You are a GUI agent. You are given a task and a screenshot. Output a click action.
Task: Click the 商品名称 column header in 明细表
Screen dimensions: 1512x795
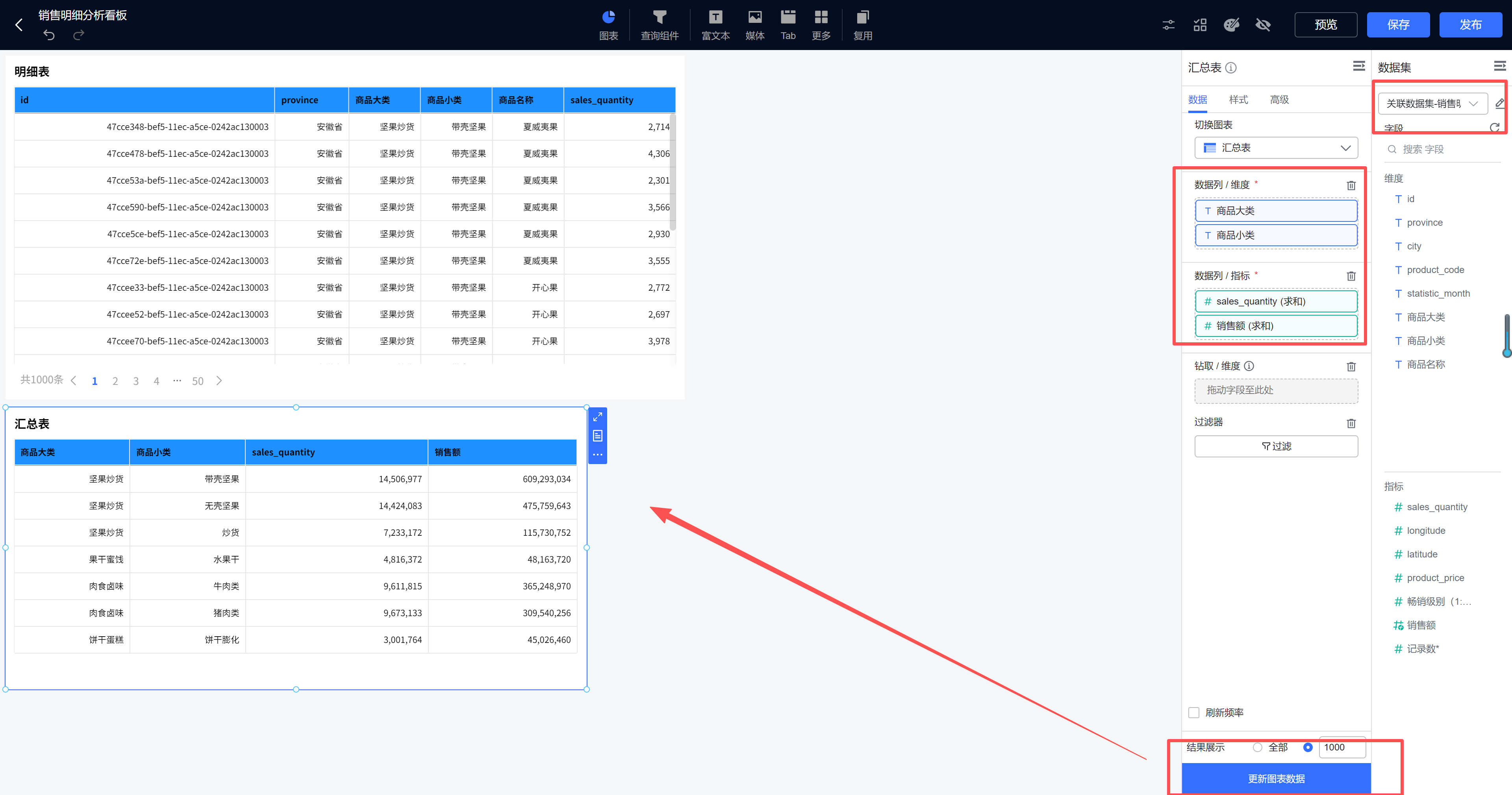[528, 100]
